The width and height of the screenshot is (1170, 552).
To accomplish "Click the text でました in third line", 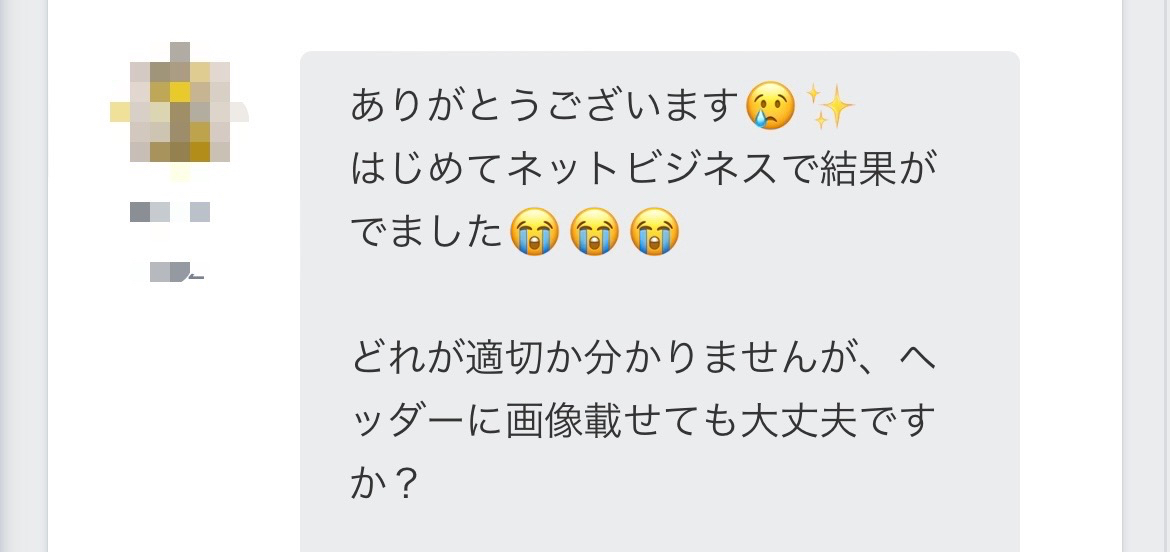I will [x=428, y=232].
